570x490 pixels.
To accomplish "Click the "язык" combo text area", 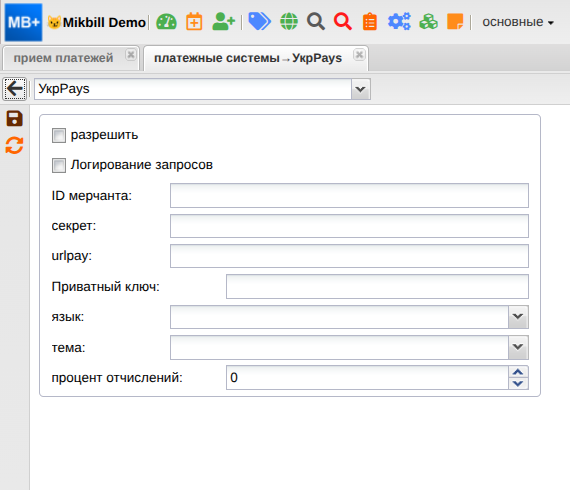I will pyautogui.click(x=339, y=317).
